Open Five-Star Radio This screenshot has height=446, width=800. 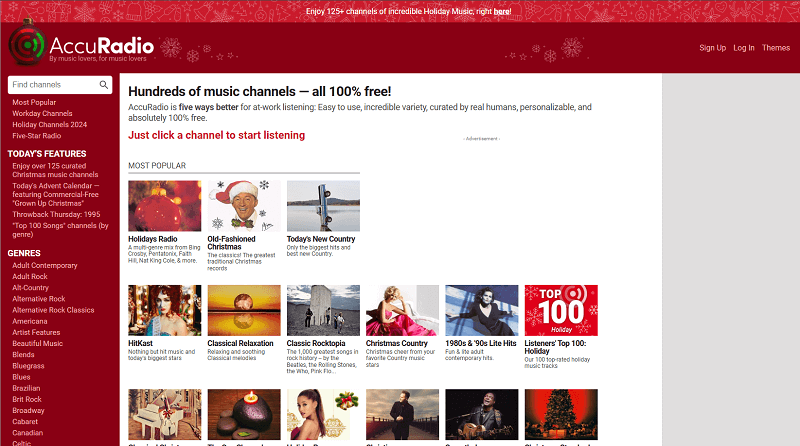click(x=37, y=136)
